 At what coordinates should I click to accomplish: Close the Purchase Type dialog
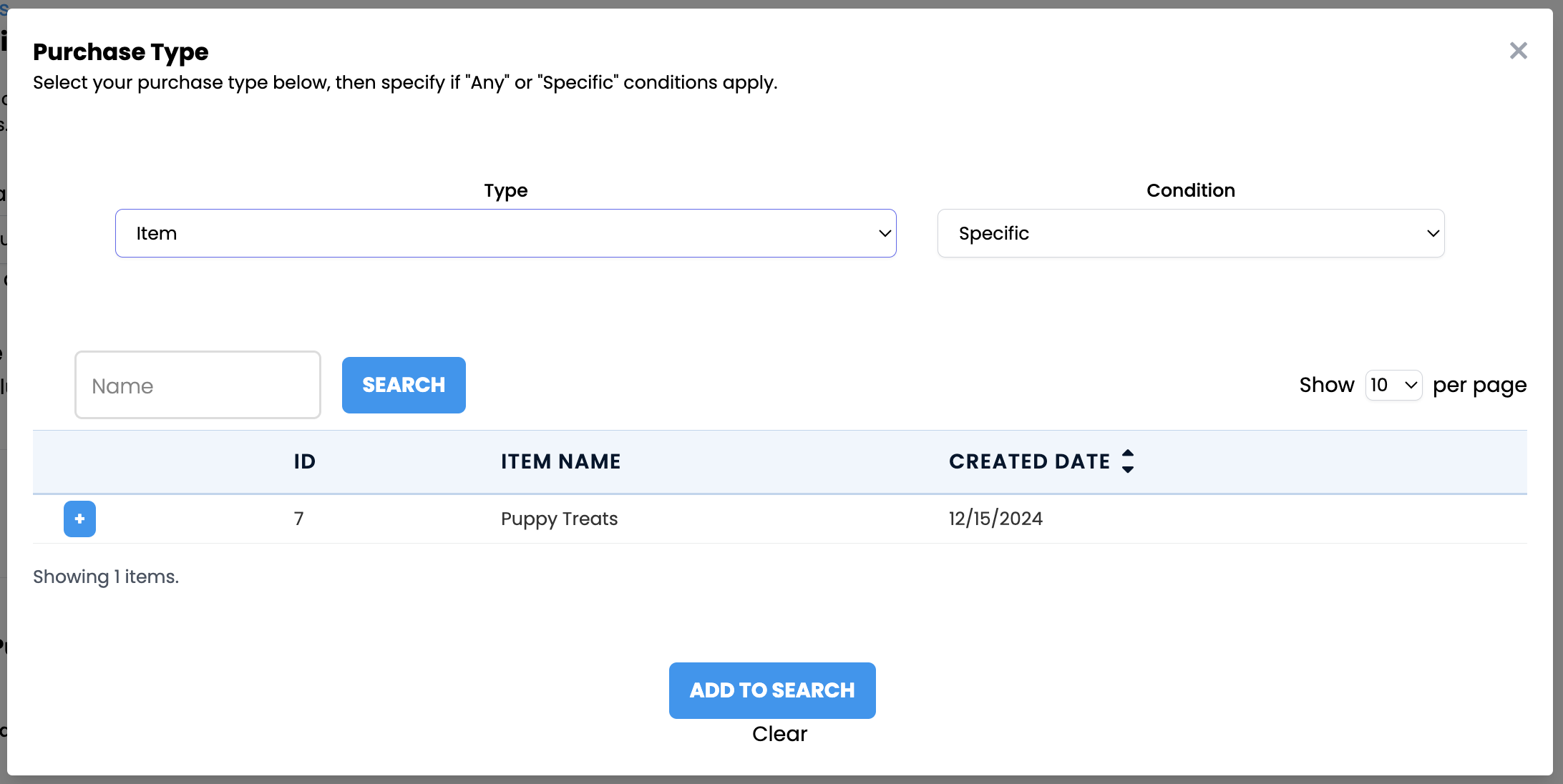point(1518,51)
